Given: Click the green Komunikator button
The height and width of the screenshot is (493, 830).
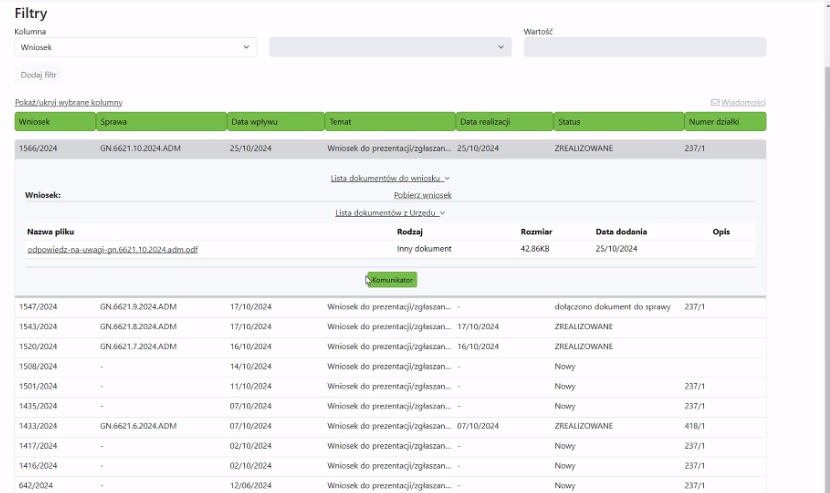Looking at the screenshot, I should 392,280.
